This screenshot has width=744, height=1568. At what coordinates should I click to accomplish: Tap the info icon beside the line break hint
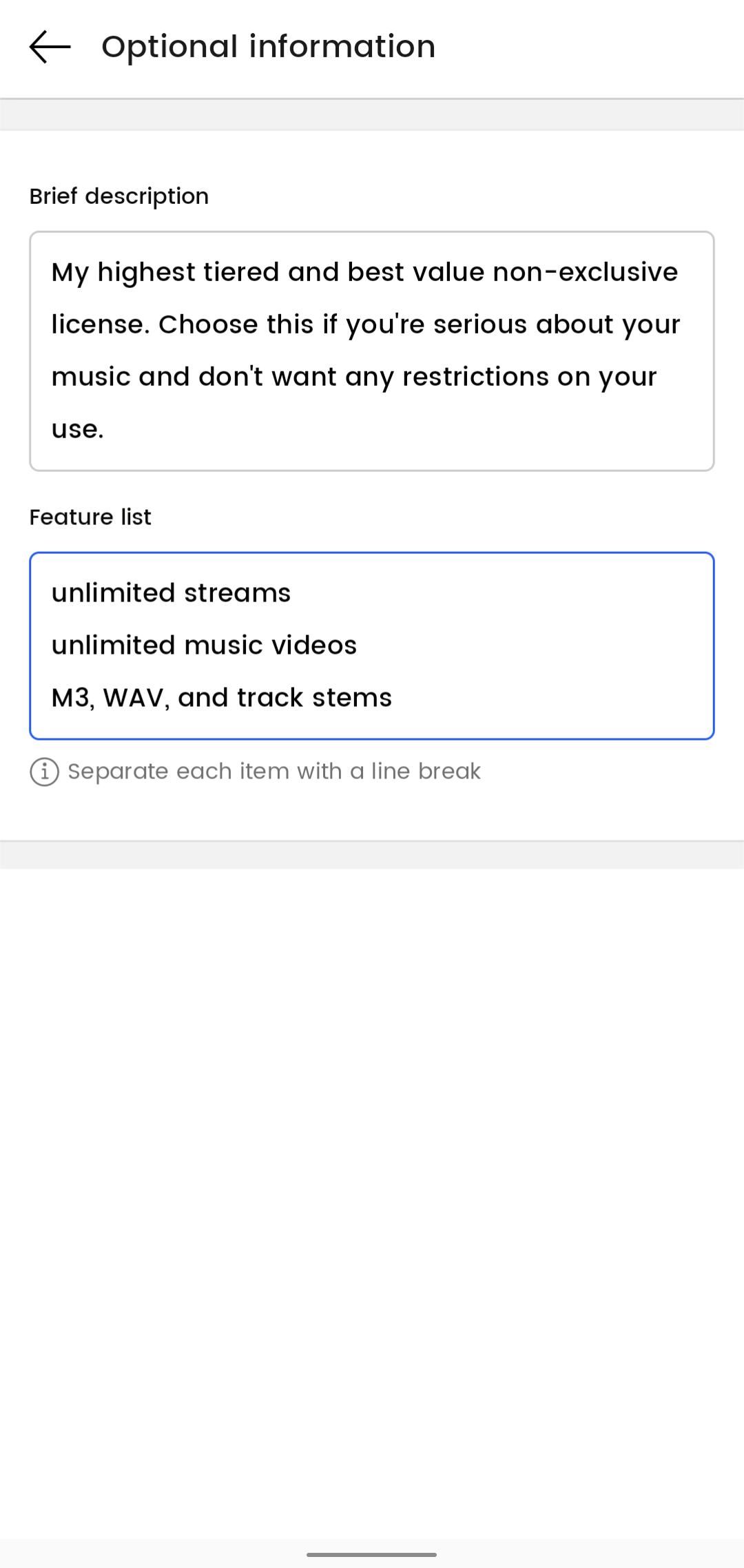(44, 772)
